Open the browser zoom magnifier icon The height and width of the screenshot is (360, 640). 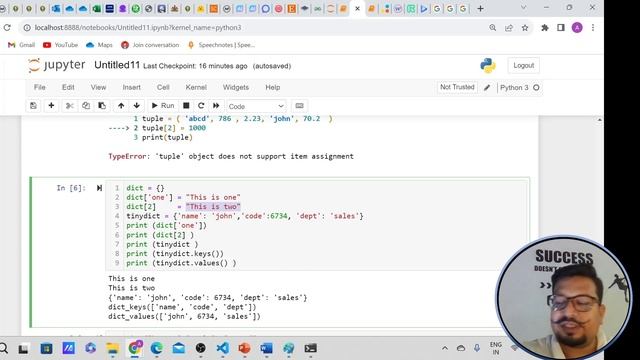tap(493, 28)
